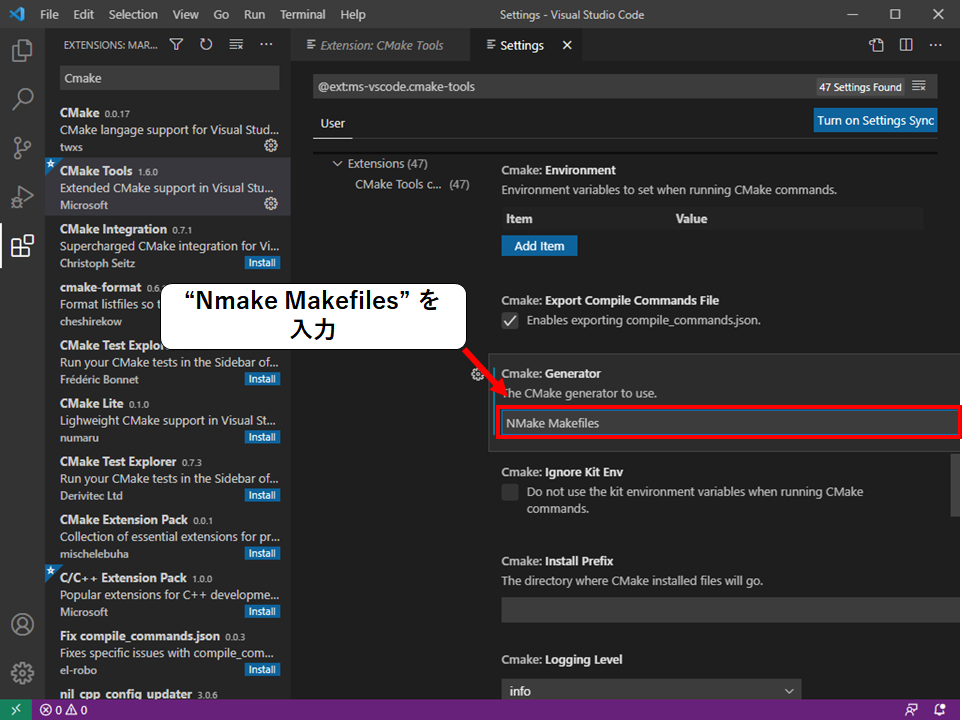Toggle Export Compile Commands File checkbox
Viewport: 962px width, 720px height.
(510, 321)
